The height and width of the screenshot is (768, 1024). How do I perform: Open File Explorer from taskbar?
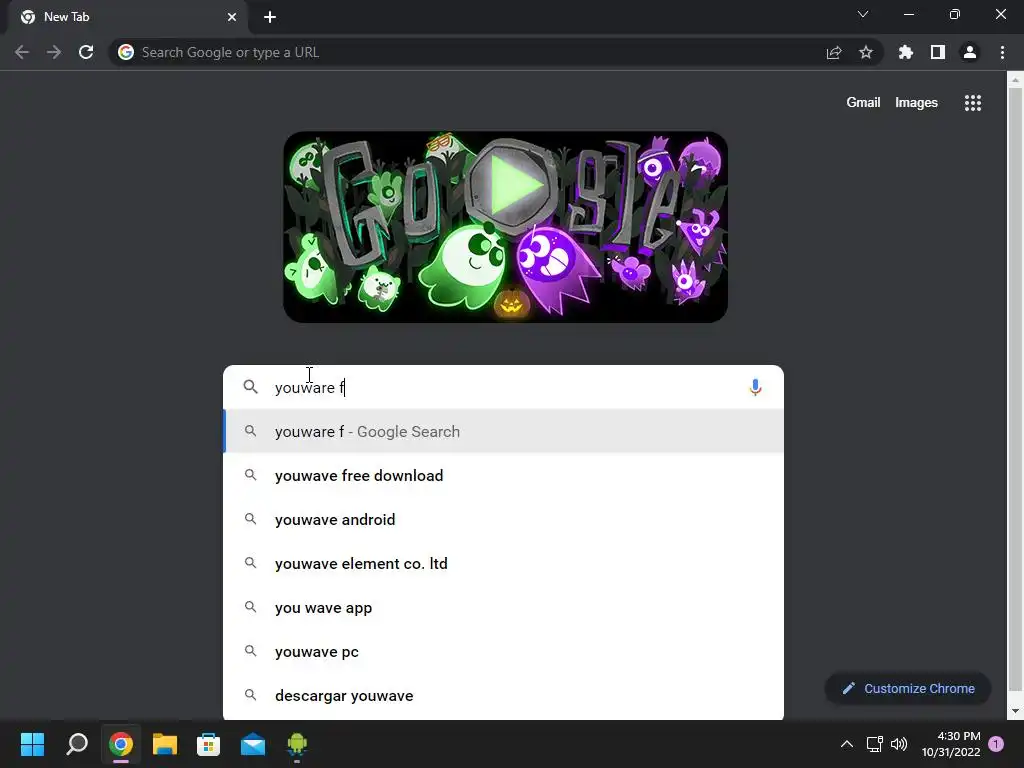coord(165,744)
